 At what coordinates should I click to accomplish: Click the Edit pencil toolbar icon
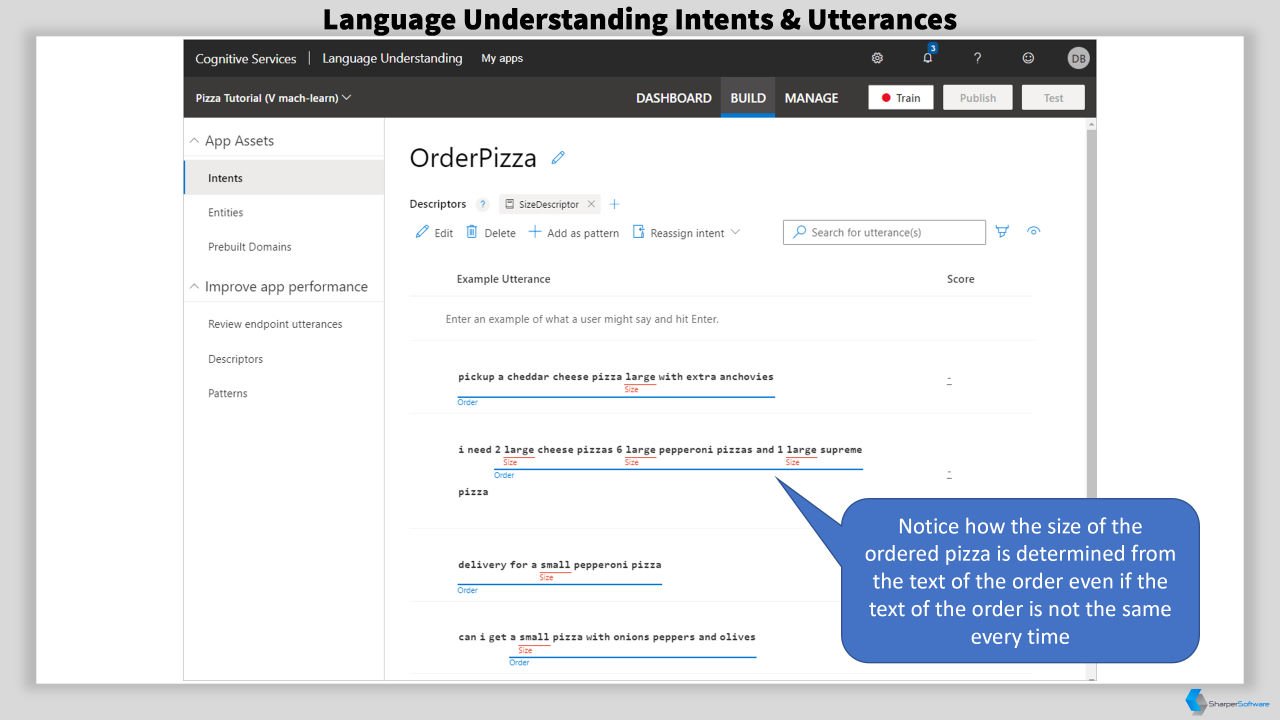(x=434, y=232)
